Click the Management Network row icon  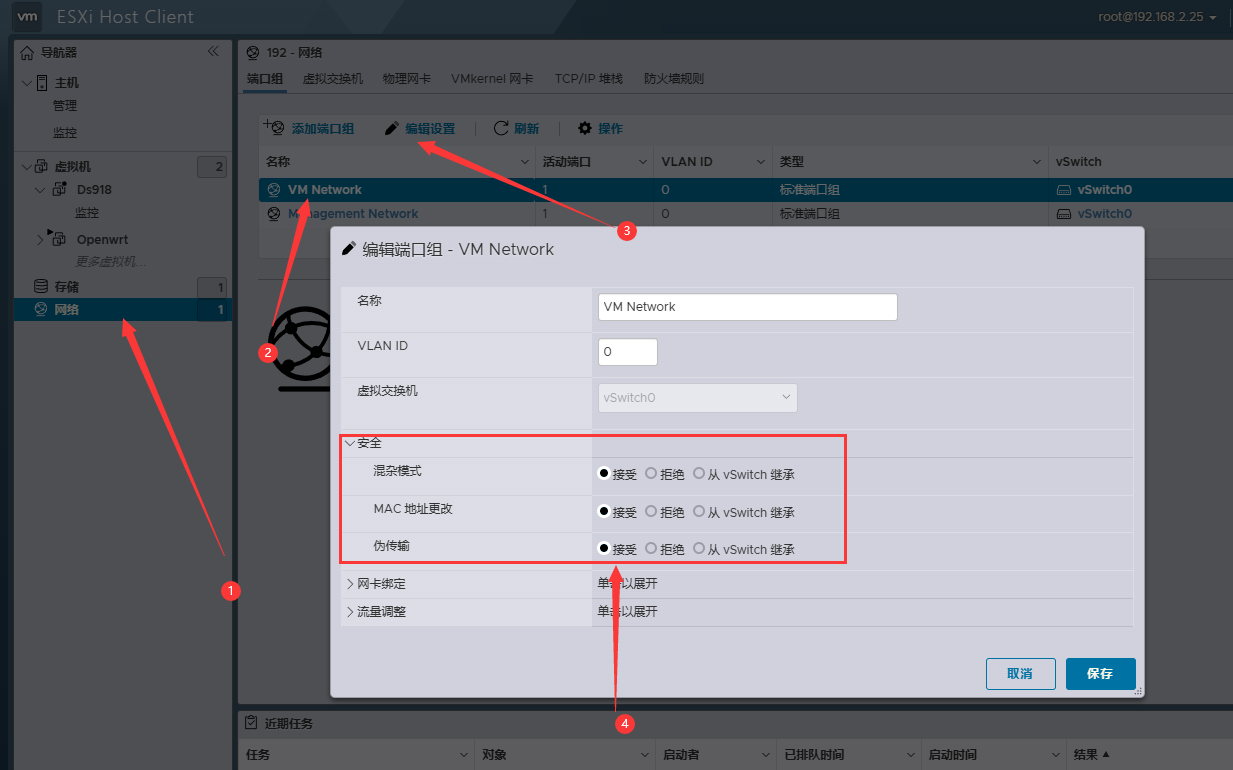274,214
